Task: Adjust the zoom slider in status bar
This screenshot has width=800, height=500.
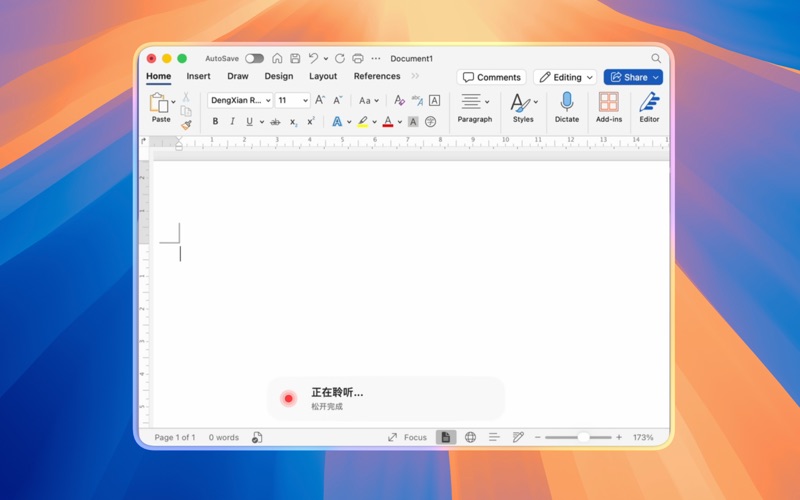Action: click(x=583, y=438)
